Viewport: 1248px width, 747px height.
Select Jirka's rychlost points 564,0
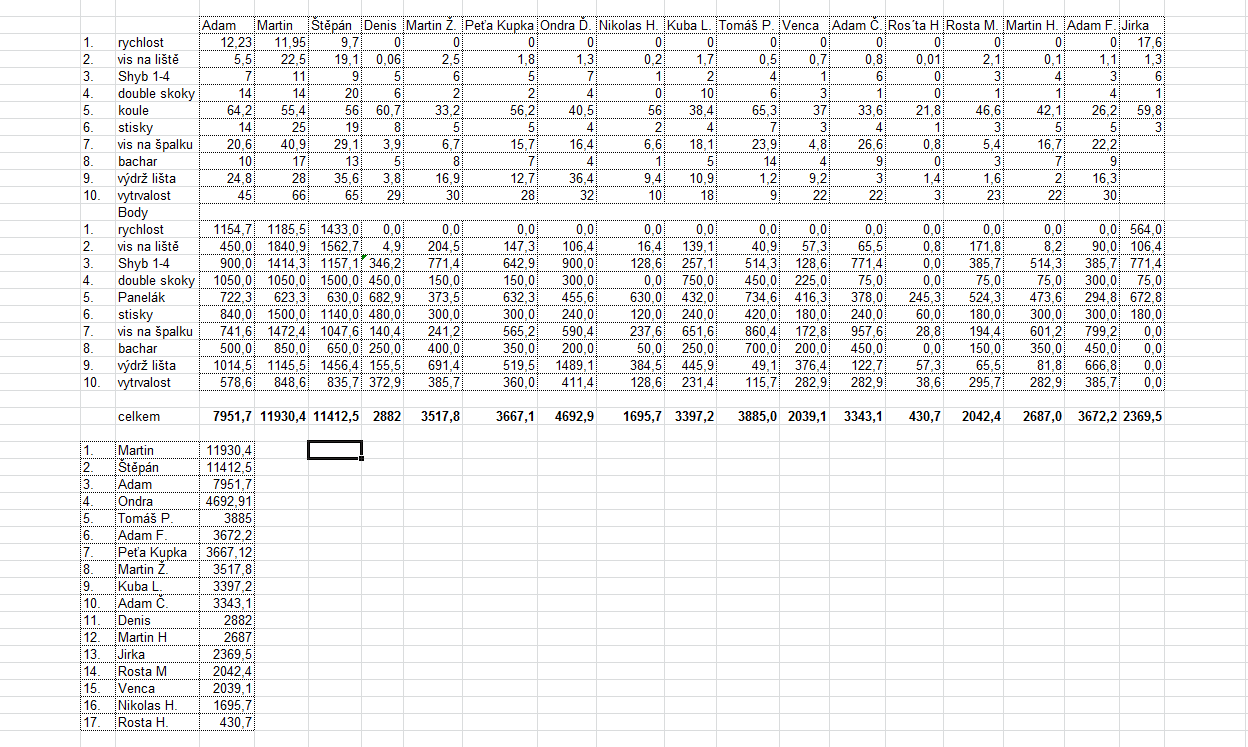click(x=1143, y=229)
